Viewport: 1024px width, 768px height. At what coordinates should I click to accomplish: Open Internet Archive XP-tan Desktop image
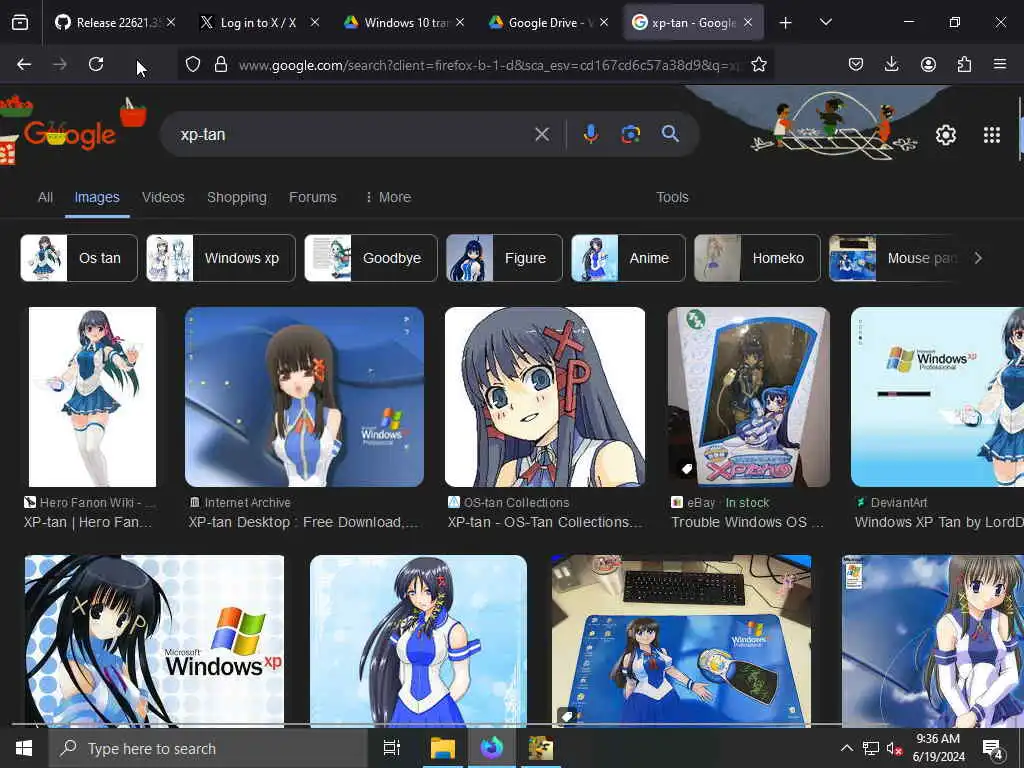pyautogui.click(x=304, y=397)
